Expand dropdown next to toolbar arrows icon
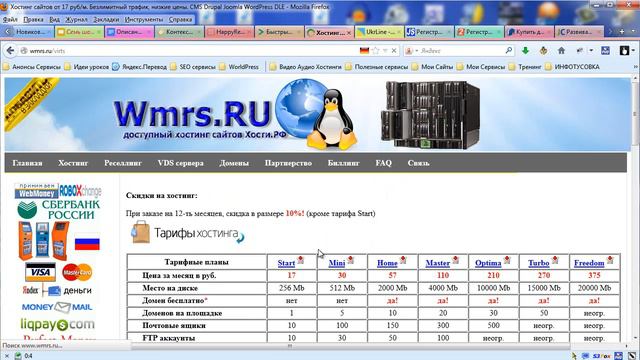 591,51
